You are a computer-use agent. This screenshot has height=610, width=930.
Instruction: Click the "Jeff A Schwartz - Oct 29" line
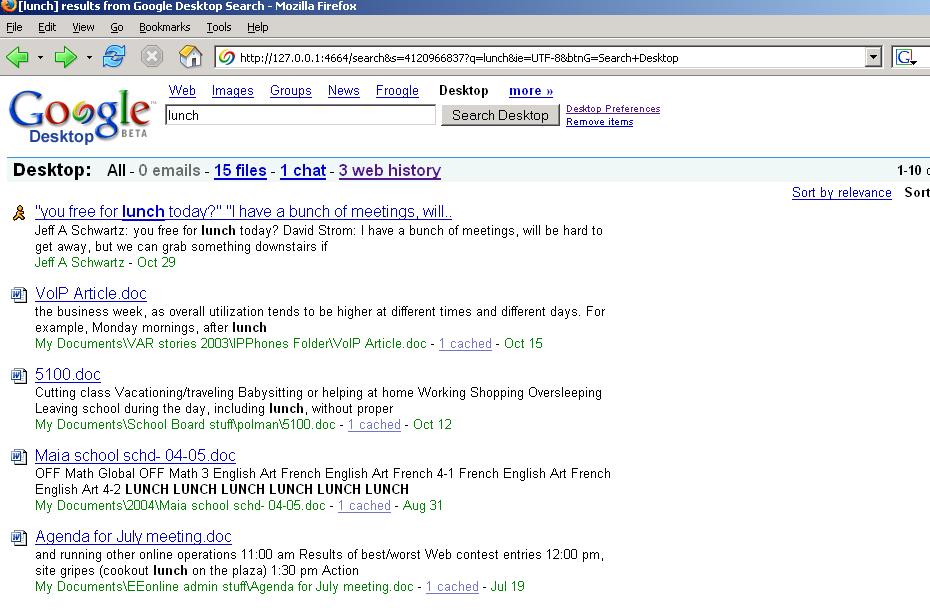tap(105, 262)
